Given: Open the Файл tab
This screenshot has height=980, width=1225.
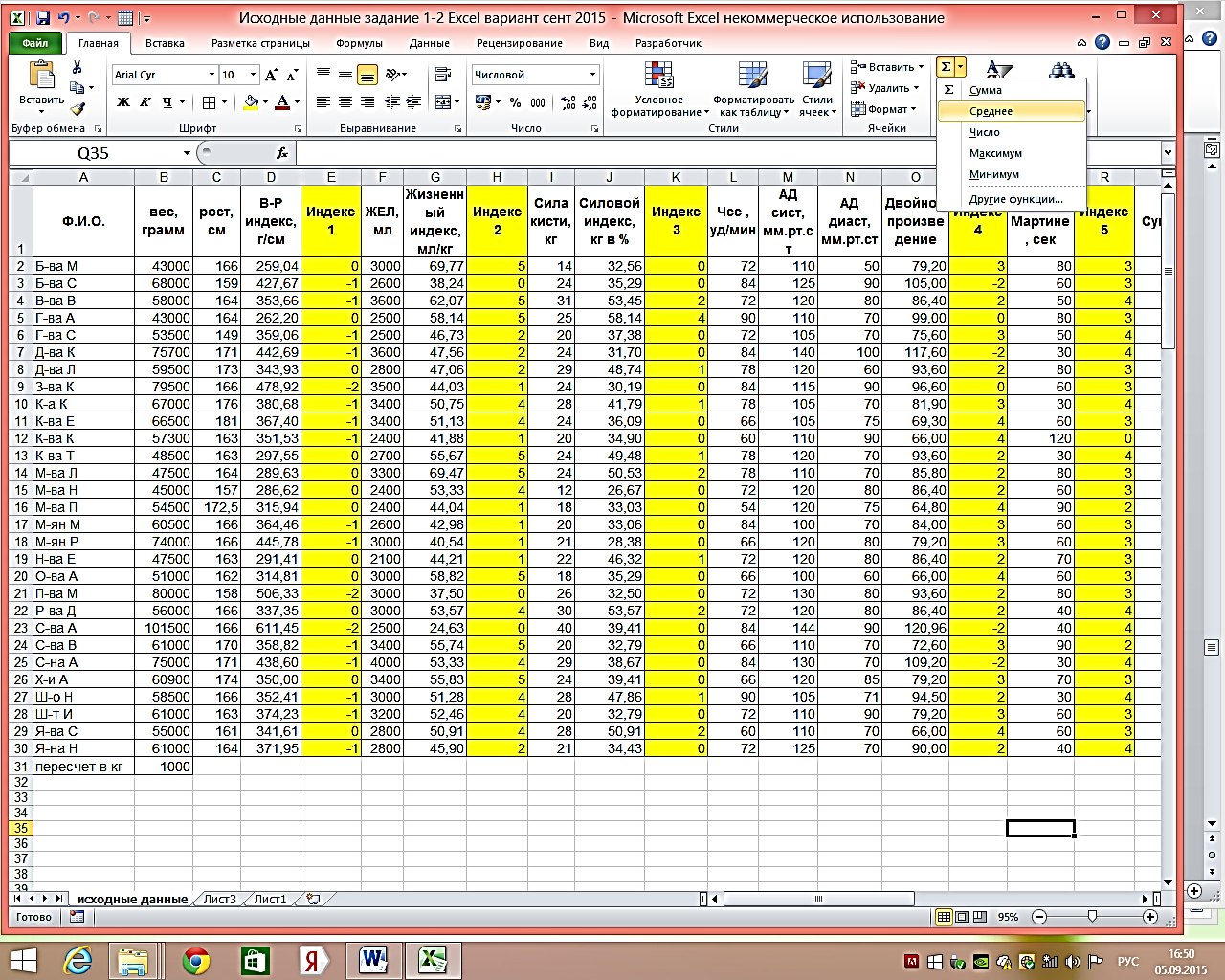Looking at the screenshot, I should tap(35, 43).
